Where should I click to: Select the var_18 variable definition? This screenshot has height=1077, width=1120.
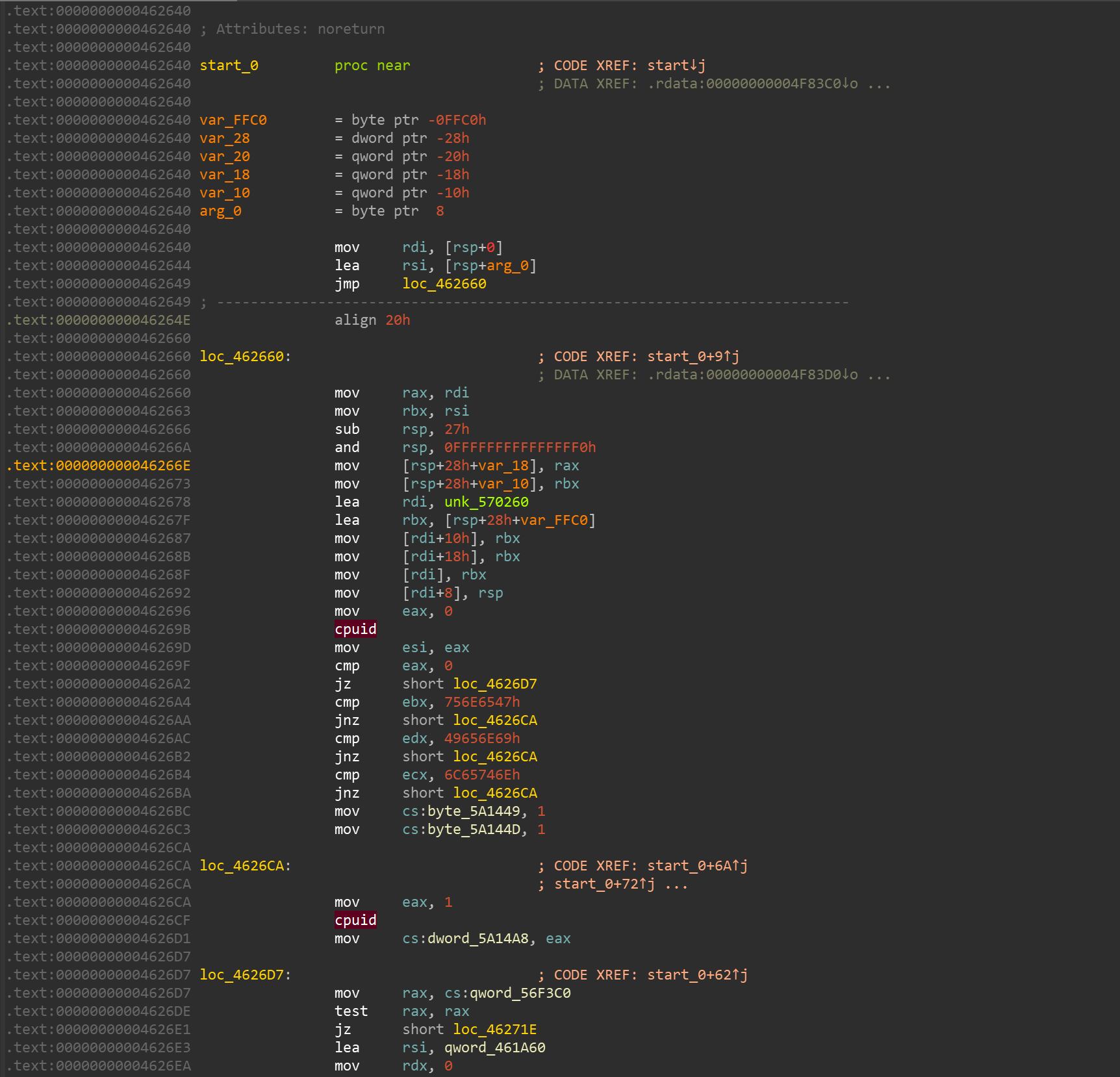[x=225, y=175]
